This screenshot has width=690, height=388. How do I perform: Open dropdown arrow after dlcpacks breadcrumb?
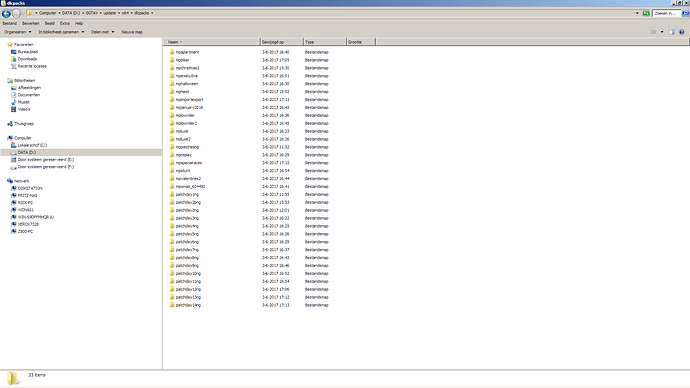point(152,13)
